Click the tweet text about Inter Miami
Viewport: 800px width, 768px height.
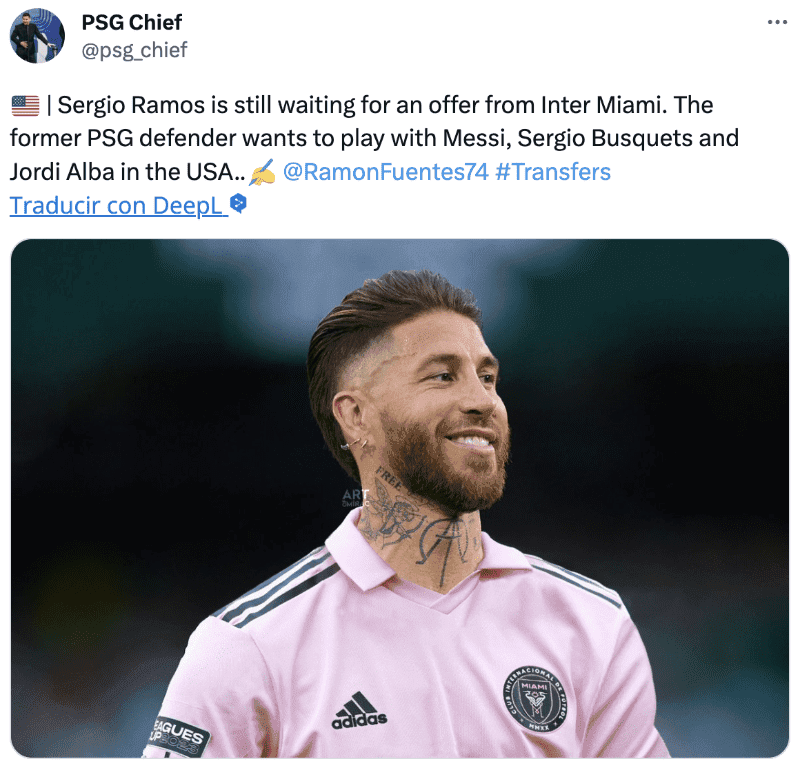tap(374, 138)
